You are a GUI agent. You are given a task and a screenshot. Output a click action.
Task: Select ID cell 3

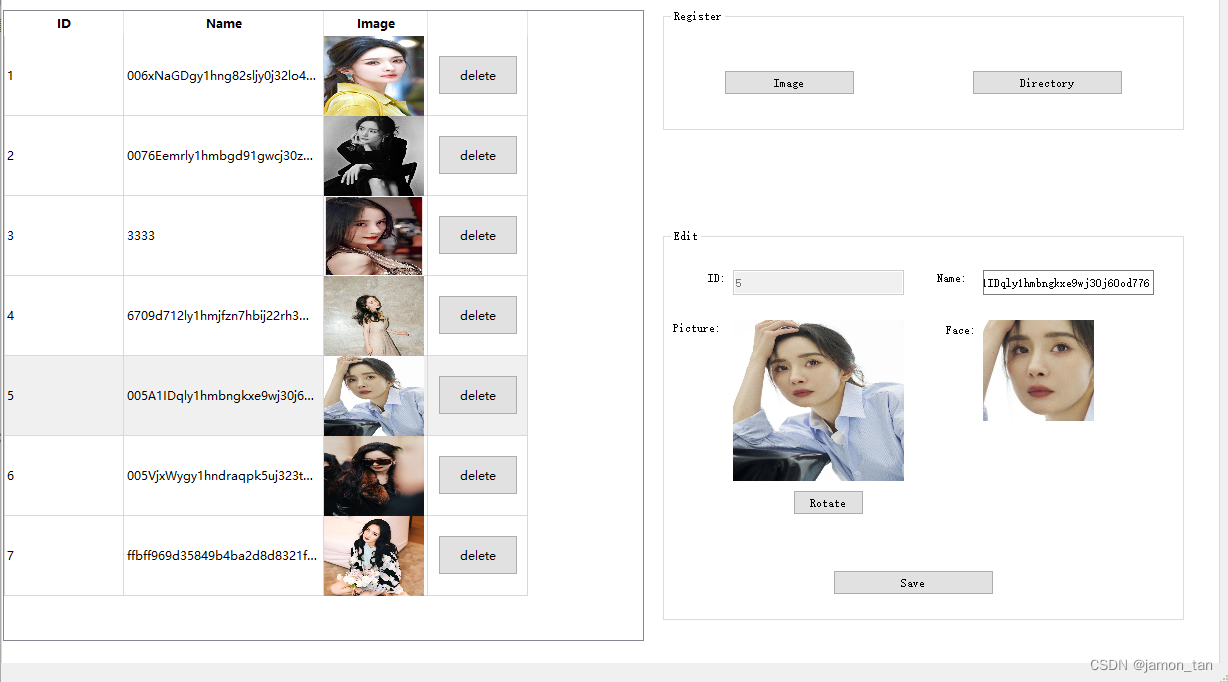[64, 235]
